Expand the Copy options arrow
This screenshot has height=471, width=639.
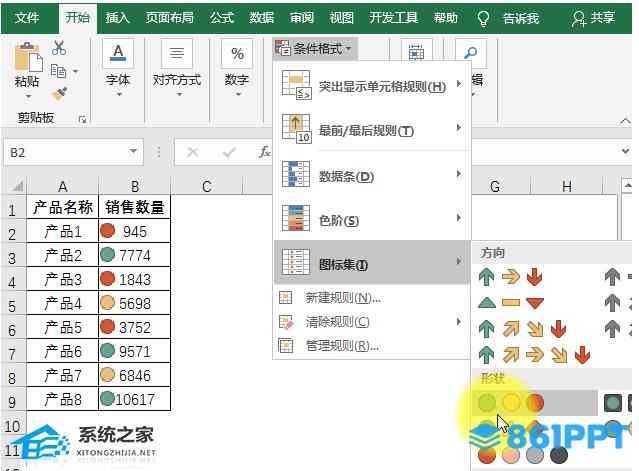tap(76, 71)
